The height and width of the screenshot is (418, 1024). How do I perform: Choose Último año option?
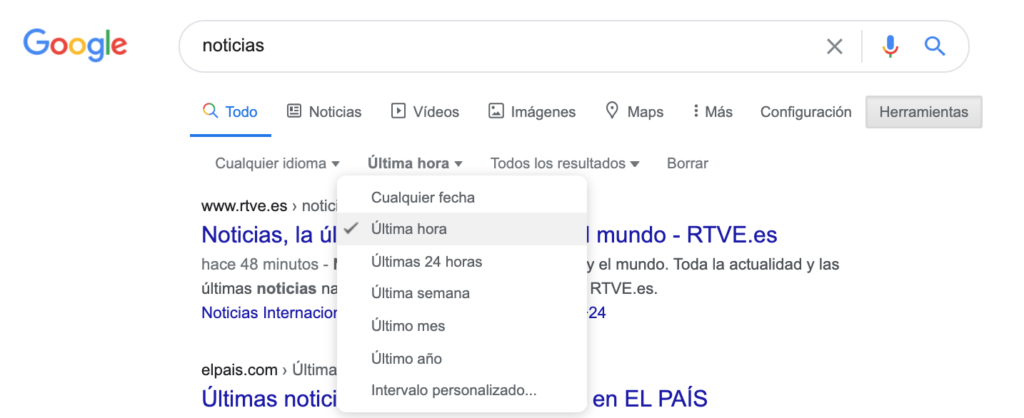(462, 359)
